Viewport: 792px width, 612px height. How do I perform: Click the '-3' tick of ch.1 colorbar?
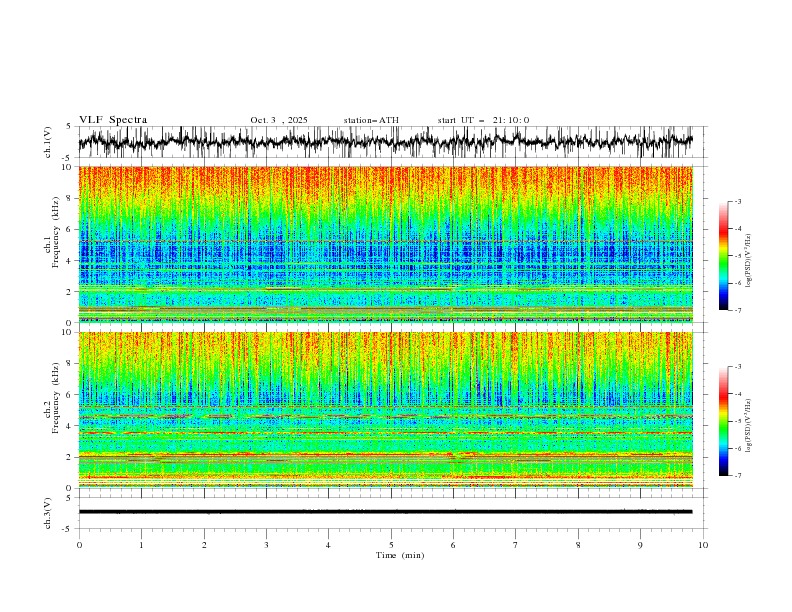pyautogui.click(x=737, y=201)
